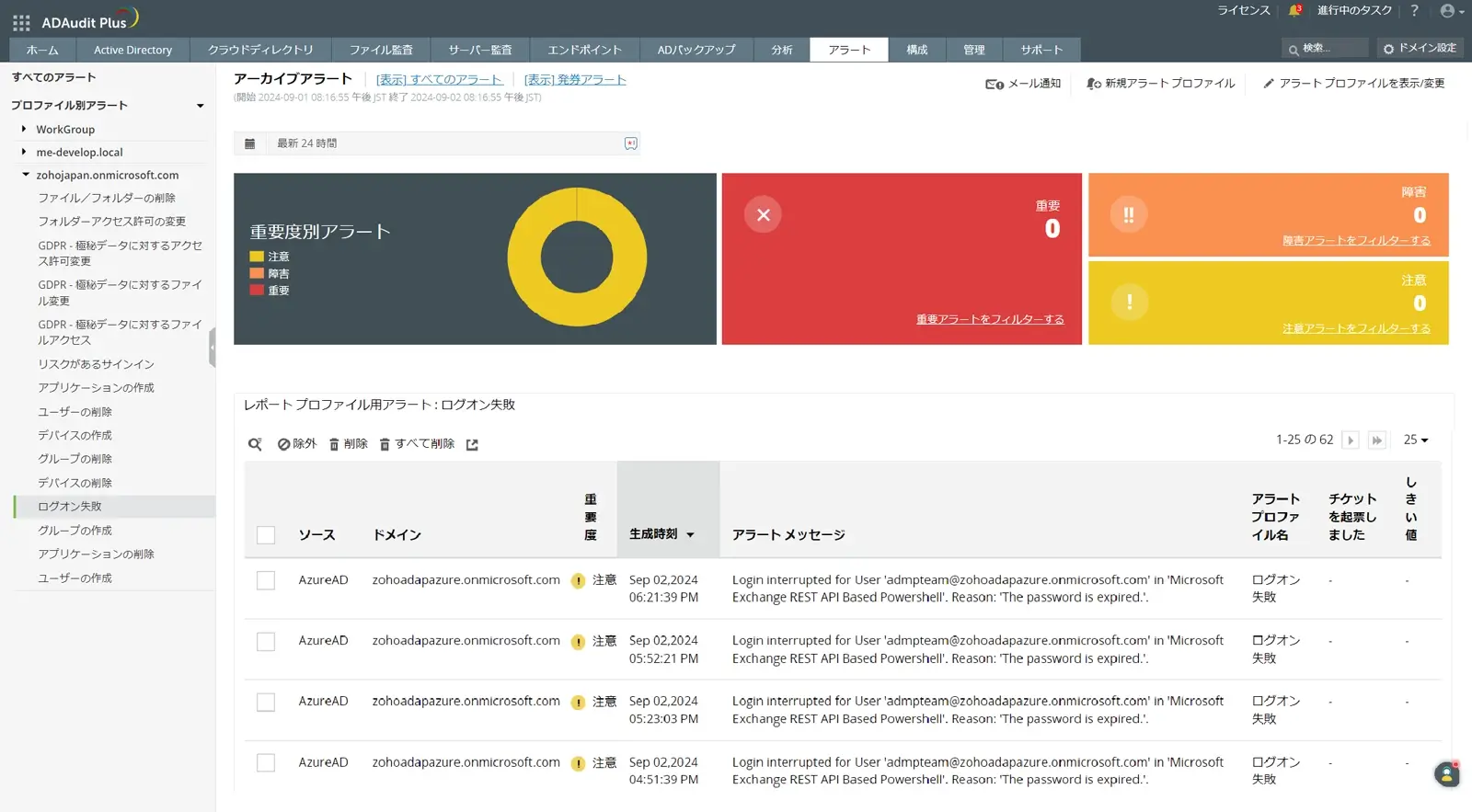Switch to ADバックアップ tab

696,50
